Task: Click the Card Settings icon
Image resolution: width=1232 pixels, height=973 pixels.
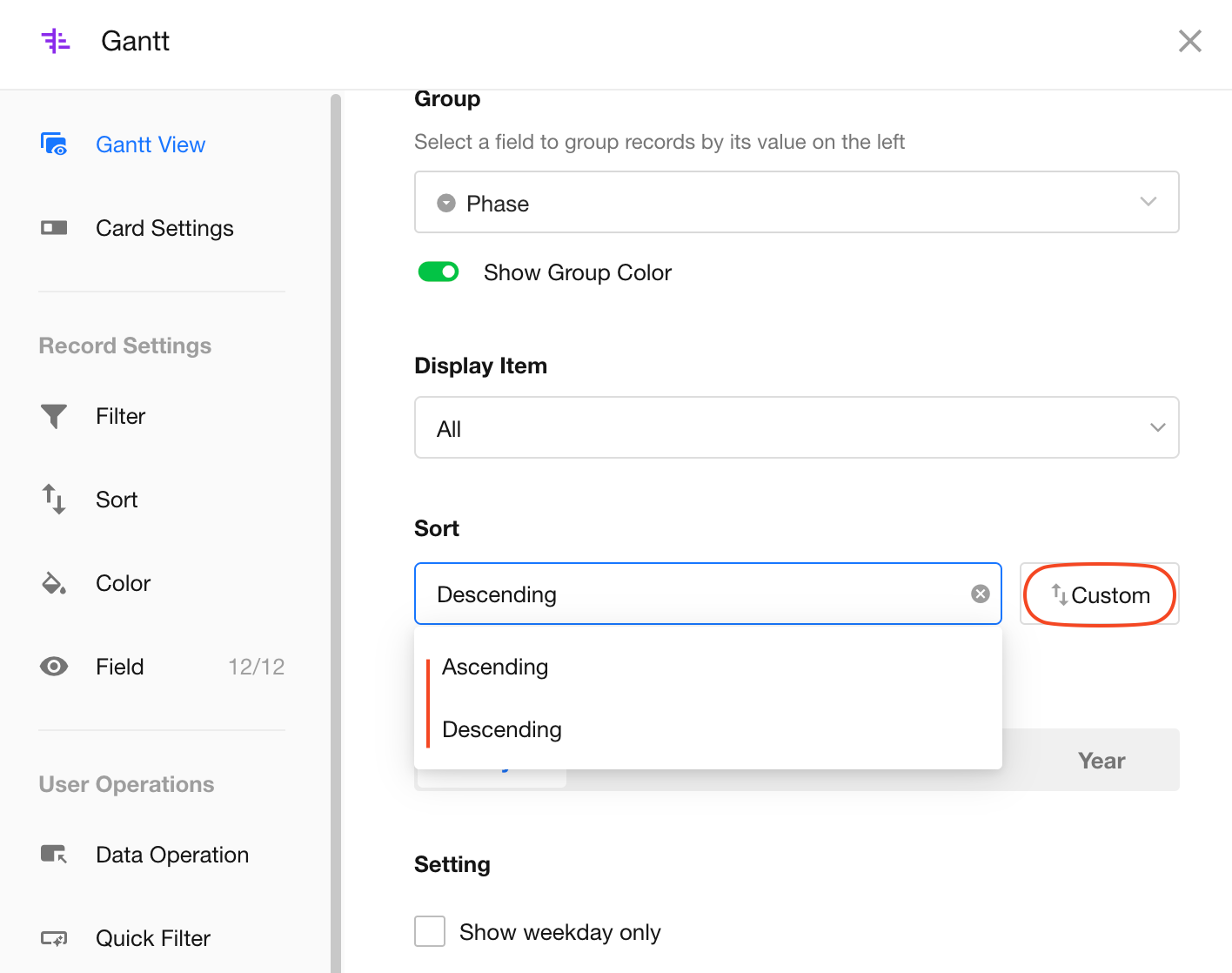Action: pos(54,228)
